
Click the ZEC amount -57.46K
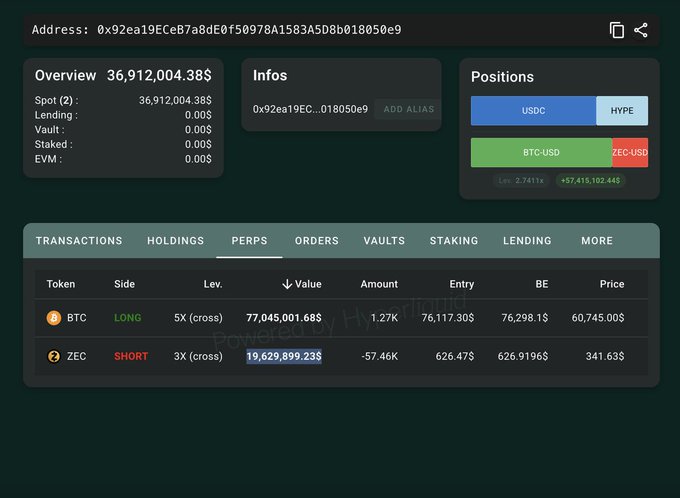379,356
